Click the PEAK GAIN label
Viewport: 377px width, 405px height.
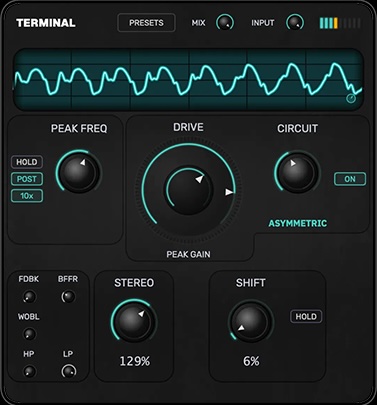188,254
